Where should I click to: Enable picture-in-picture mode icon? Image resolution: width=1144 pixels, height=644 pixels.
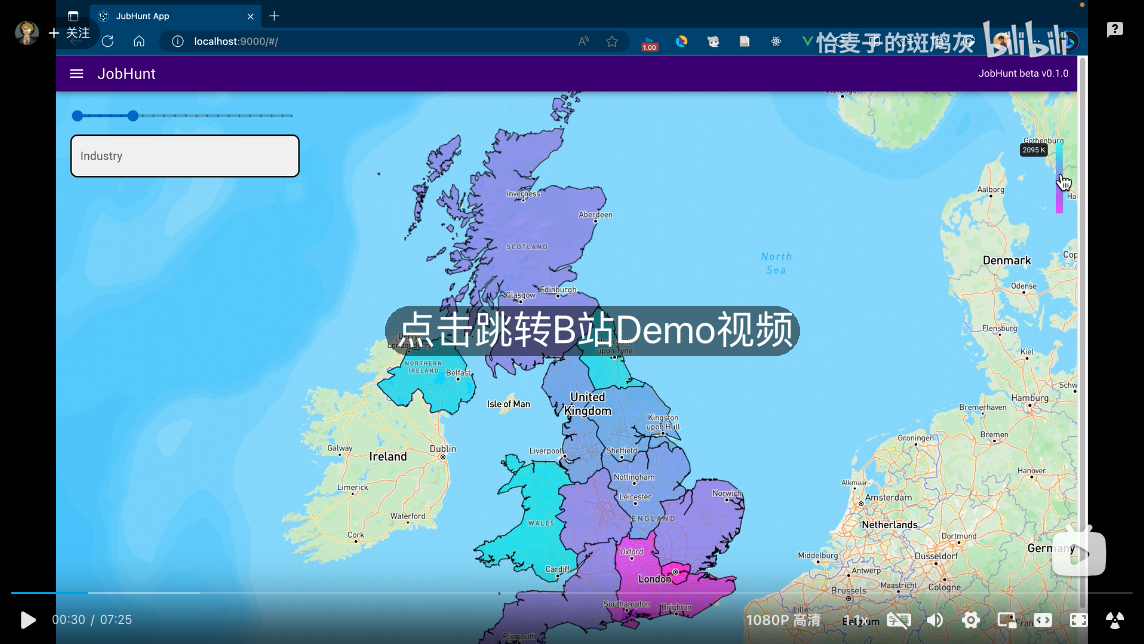click(x=1007, y=620)
